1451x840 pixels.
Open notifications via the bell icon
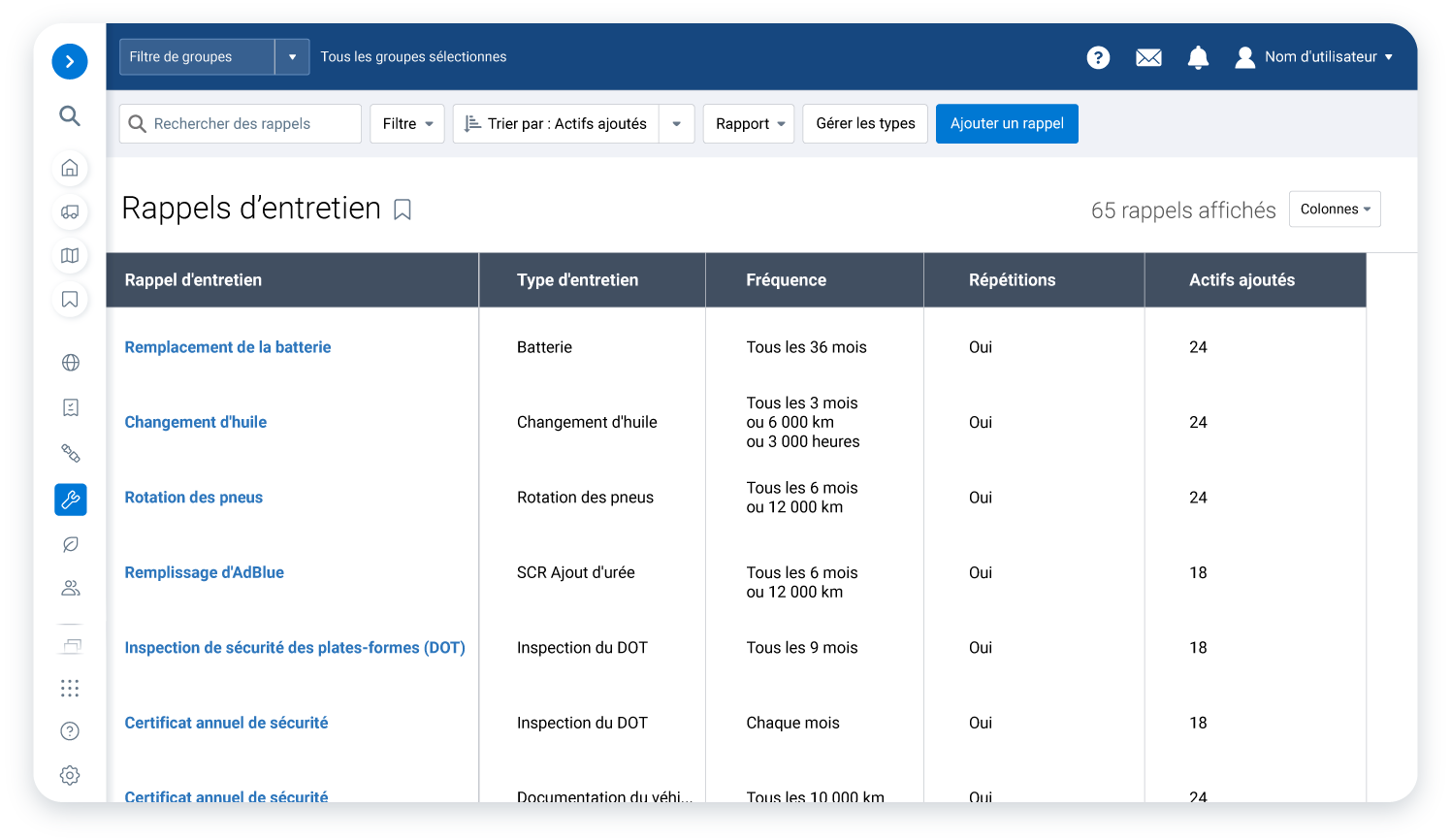tap(1198, 57)
